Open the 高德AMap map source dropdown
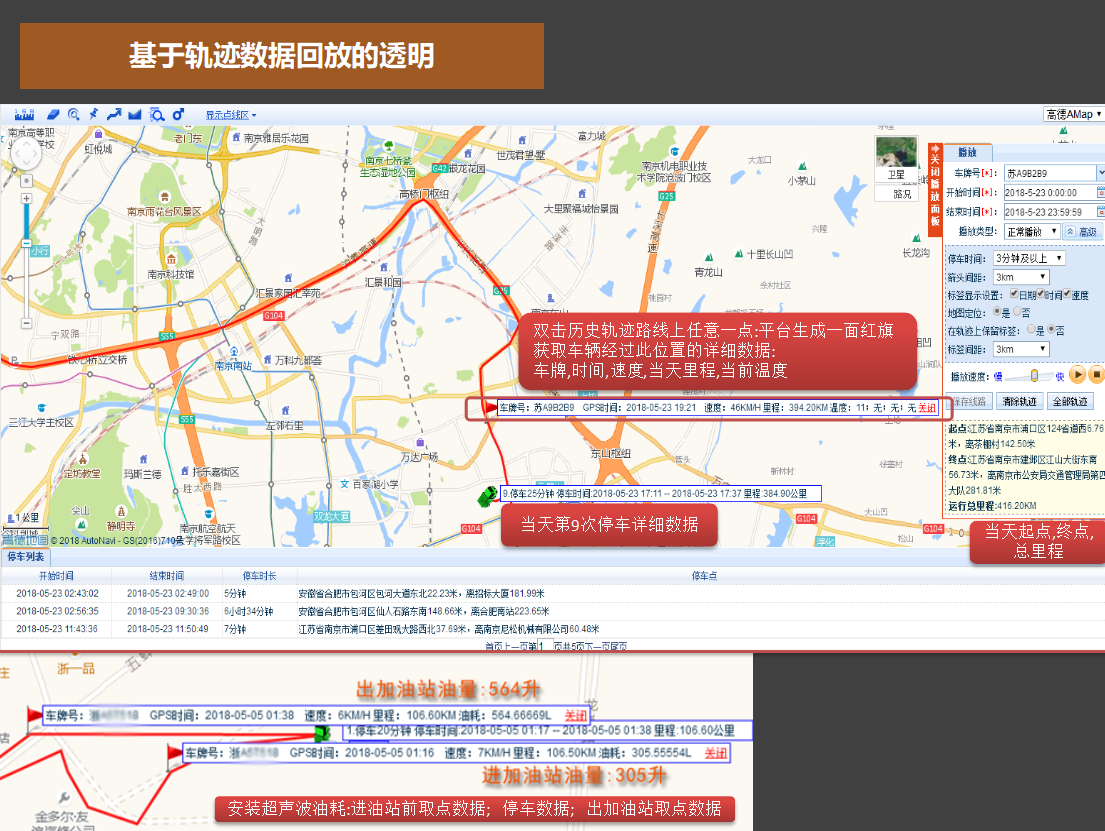 (1073, 115)
